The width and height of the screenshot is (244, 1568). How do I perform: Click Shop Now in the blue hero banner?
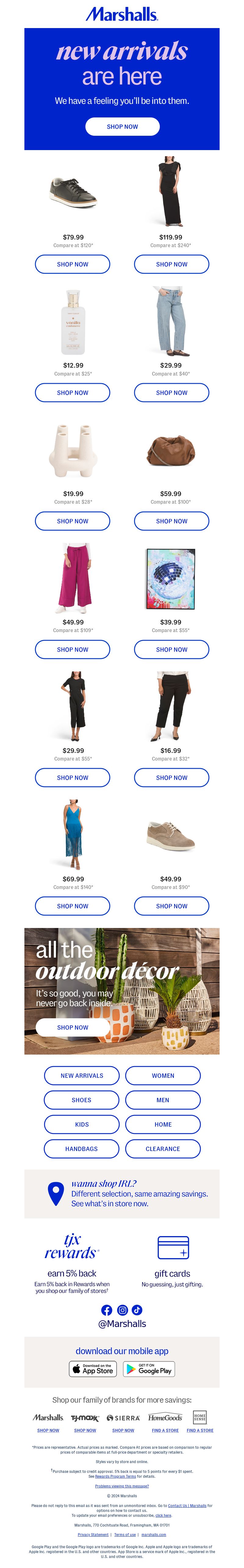122,127
